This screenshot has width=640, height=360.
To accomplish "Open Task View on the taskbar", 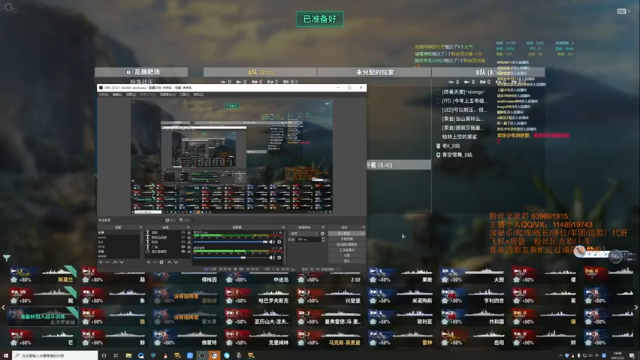I will [x=116, y=356].
